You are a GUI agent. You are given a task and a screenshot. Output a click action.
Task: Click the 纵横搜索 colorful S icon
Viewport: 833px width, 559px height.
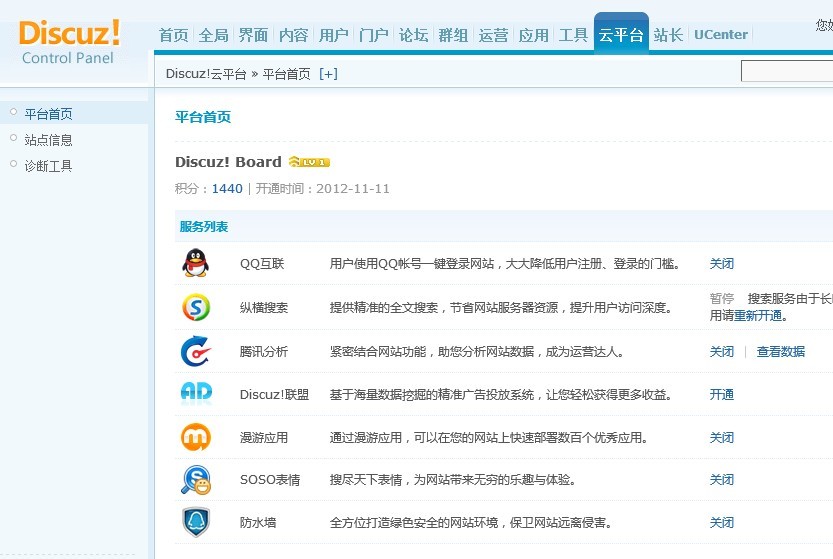point(196,307)
